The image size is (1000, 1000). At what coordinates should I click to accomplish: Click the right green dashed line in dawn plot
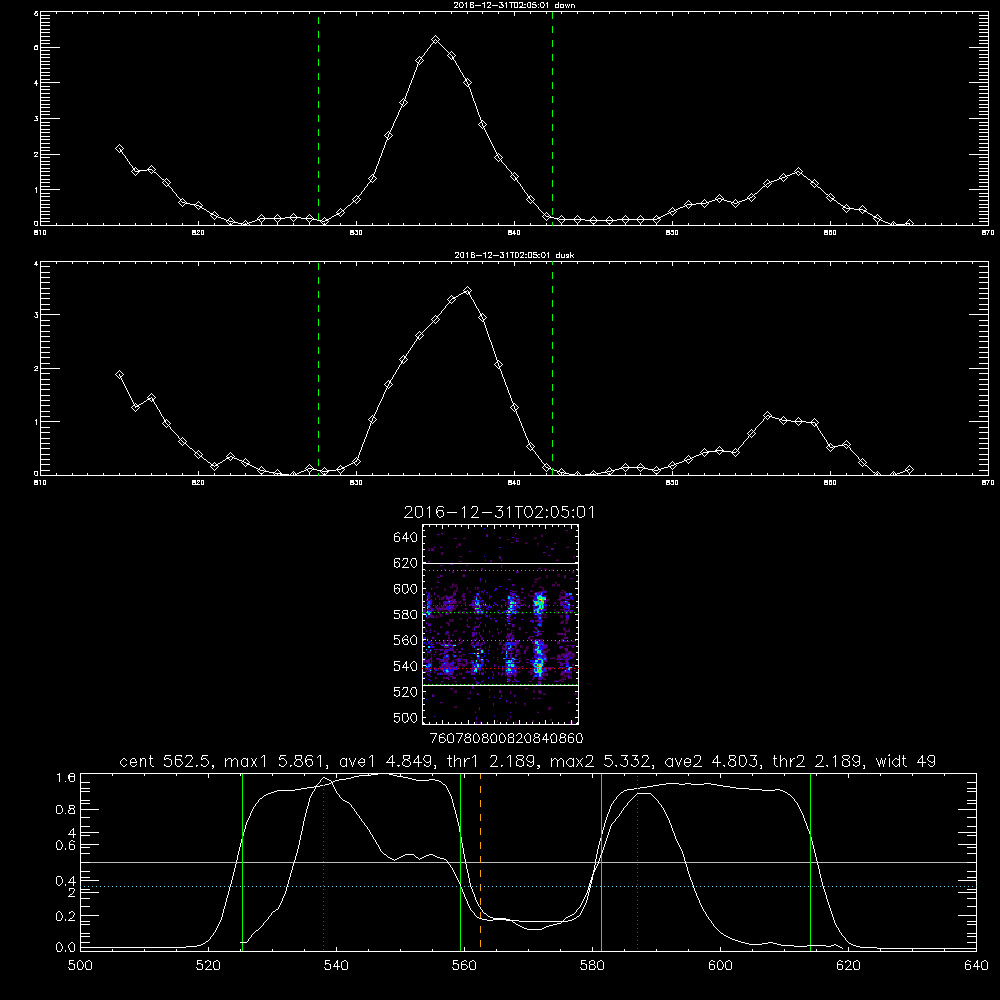point(552,118)
